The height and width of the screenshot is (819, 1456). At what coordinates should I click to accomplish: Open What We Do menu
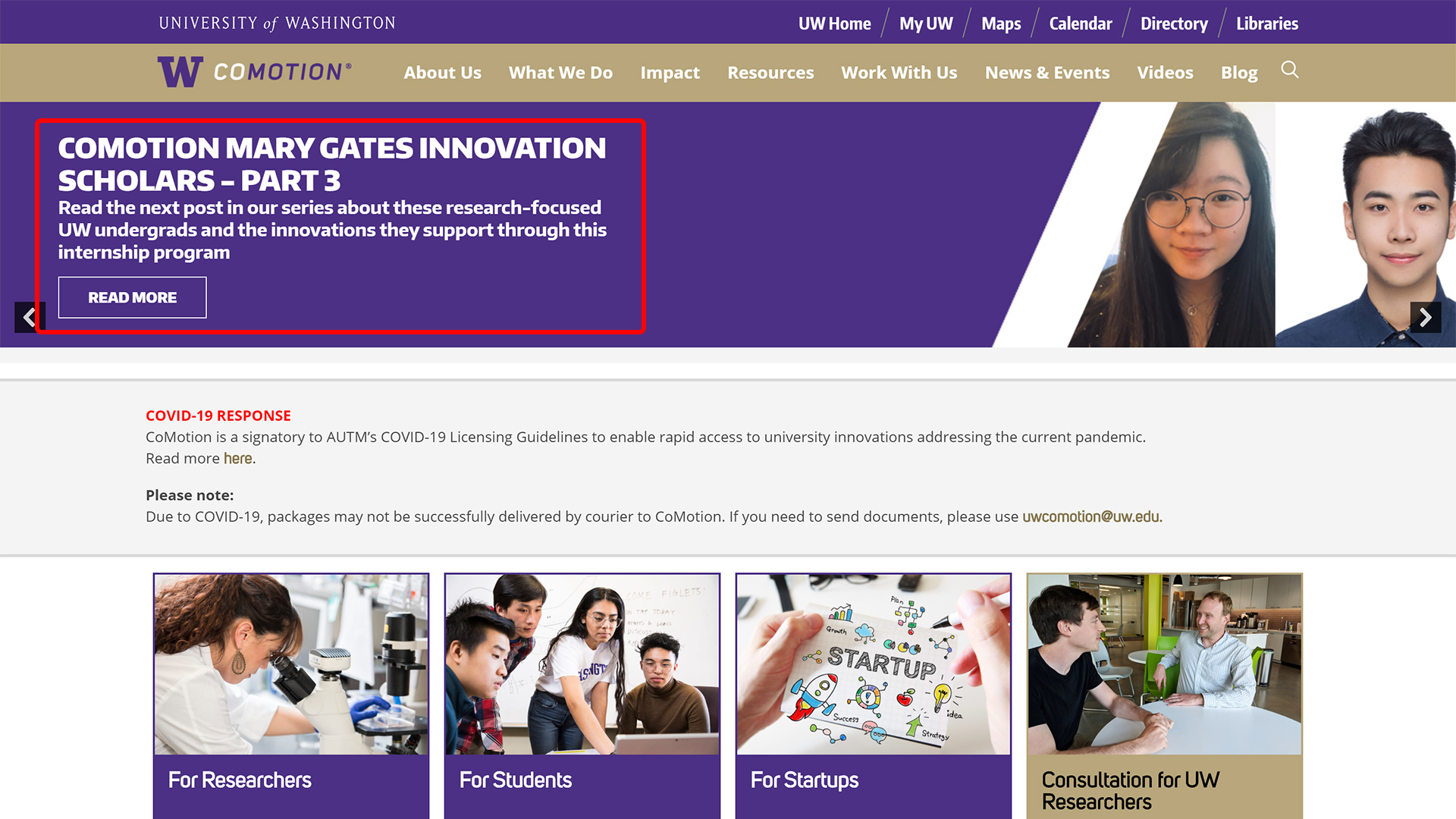(x=560, y=73)
